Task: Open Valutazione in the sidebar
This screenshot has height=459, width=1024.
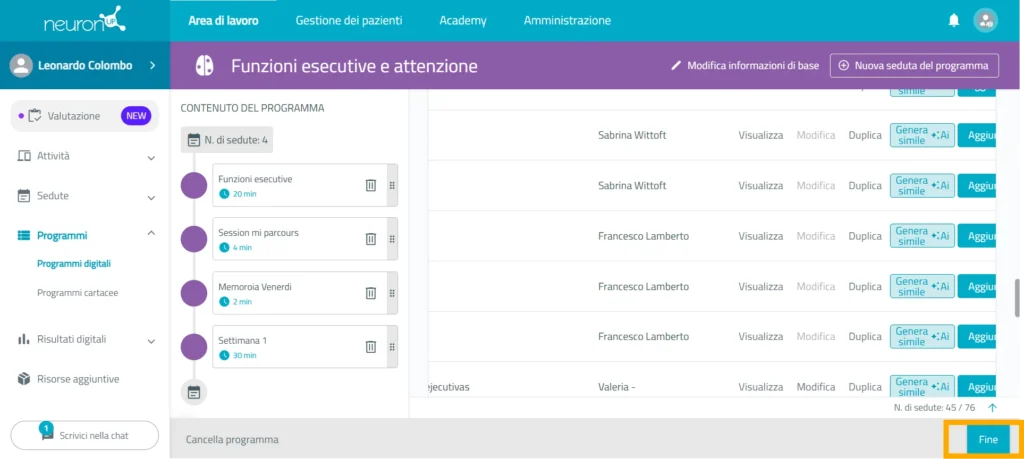Action: pos(85,116)
